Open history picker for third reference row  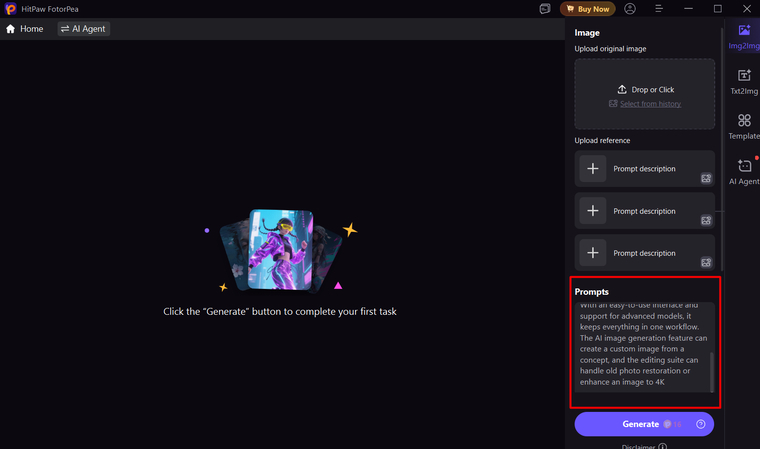(706, 262)
